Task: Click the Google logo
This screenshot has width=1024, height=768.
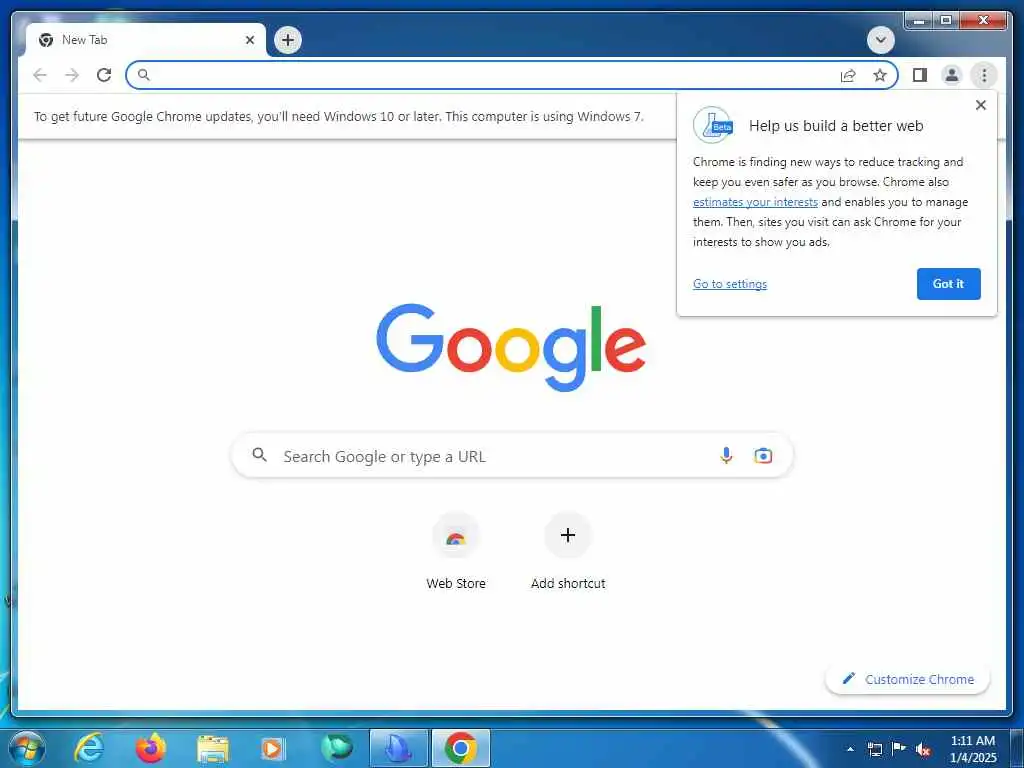Action: click(511, 347)
